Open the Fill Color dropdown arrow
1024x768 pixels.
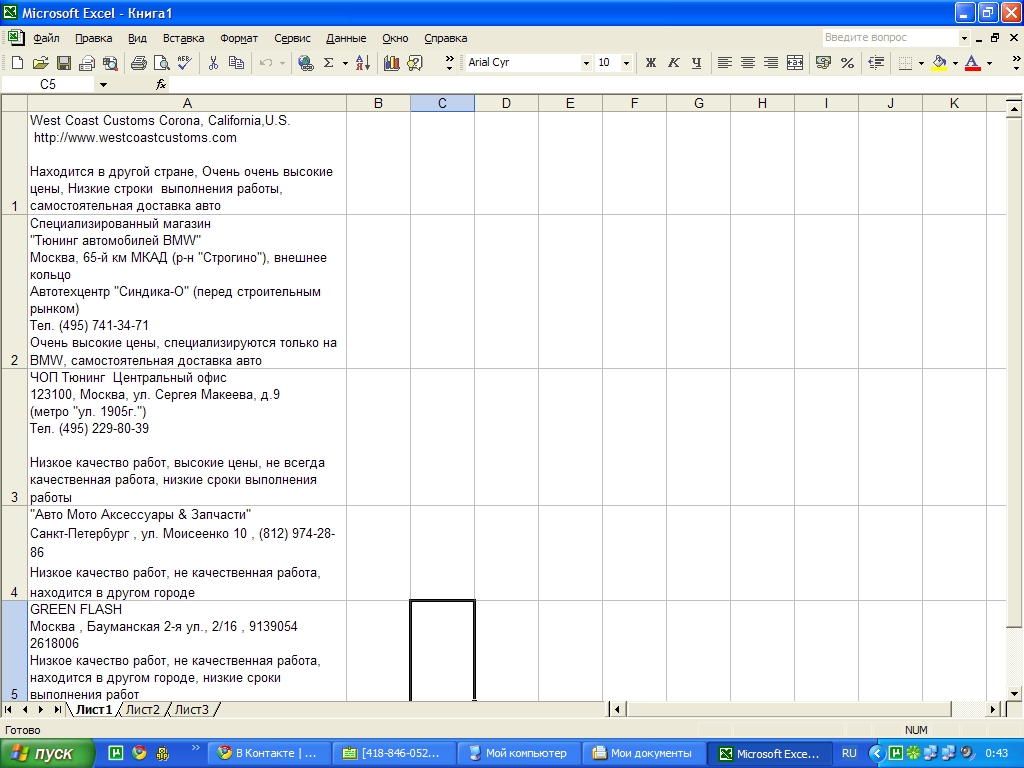[x=955, y=63]
